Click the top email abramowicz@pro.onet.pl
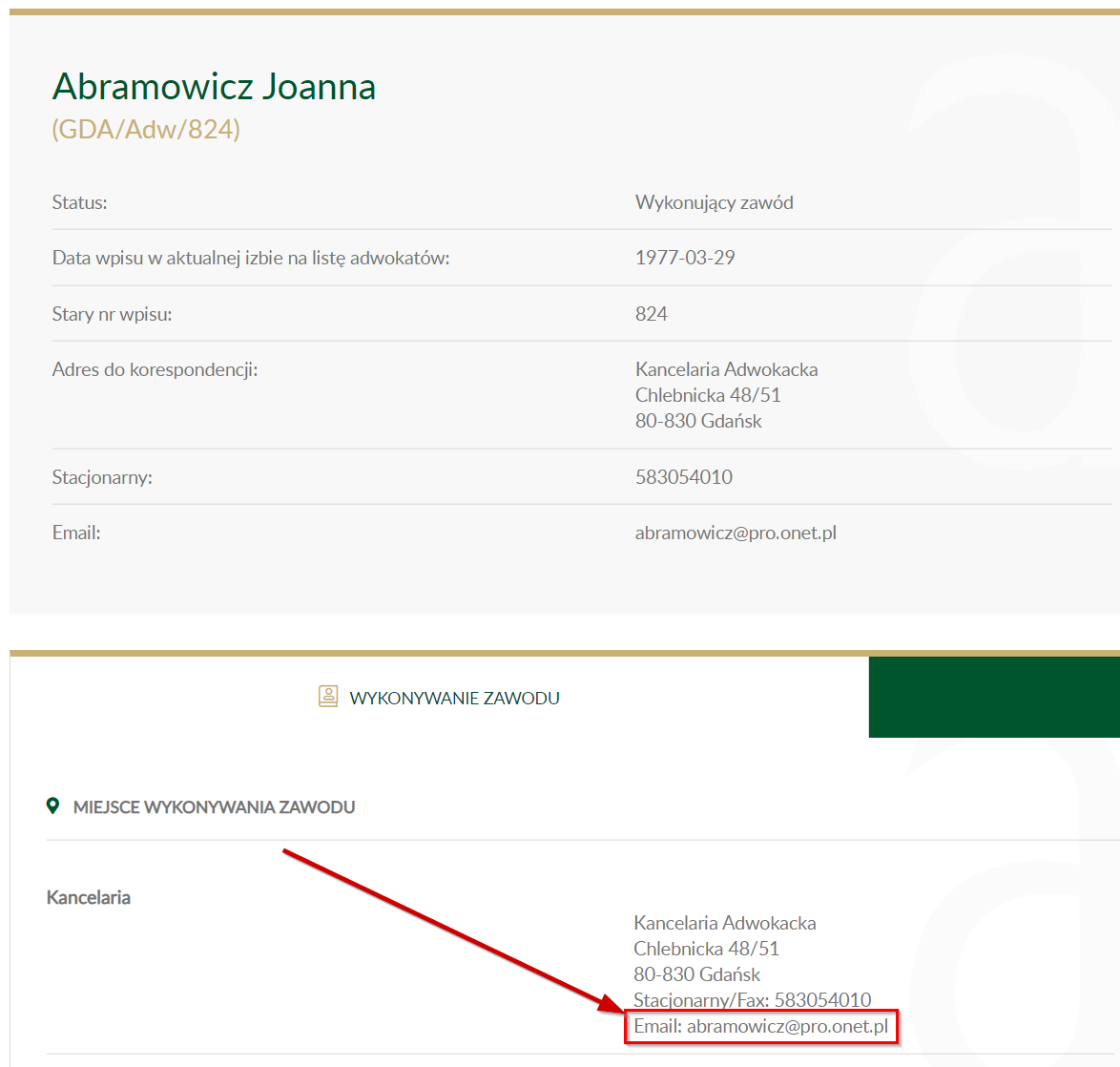 736,533
